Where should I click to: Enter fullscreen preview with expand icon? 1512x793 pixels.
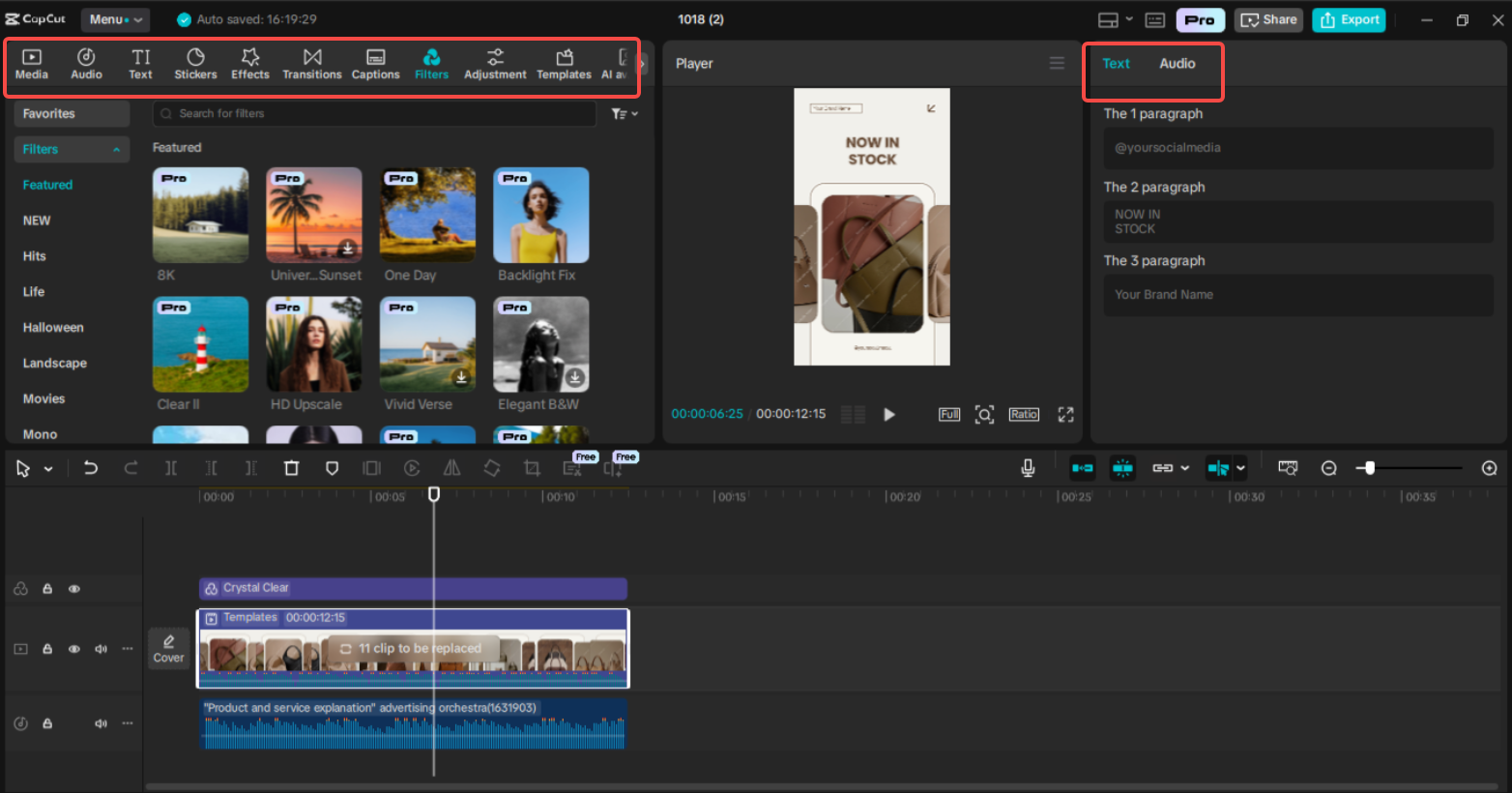click(1065, 415)
